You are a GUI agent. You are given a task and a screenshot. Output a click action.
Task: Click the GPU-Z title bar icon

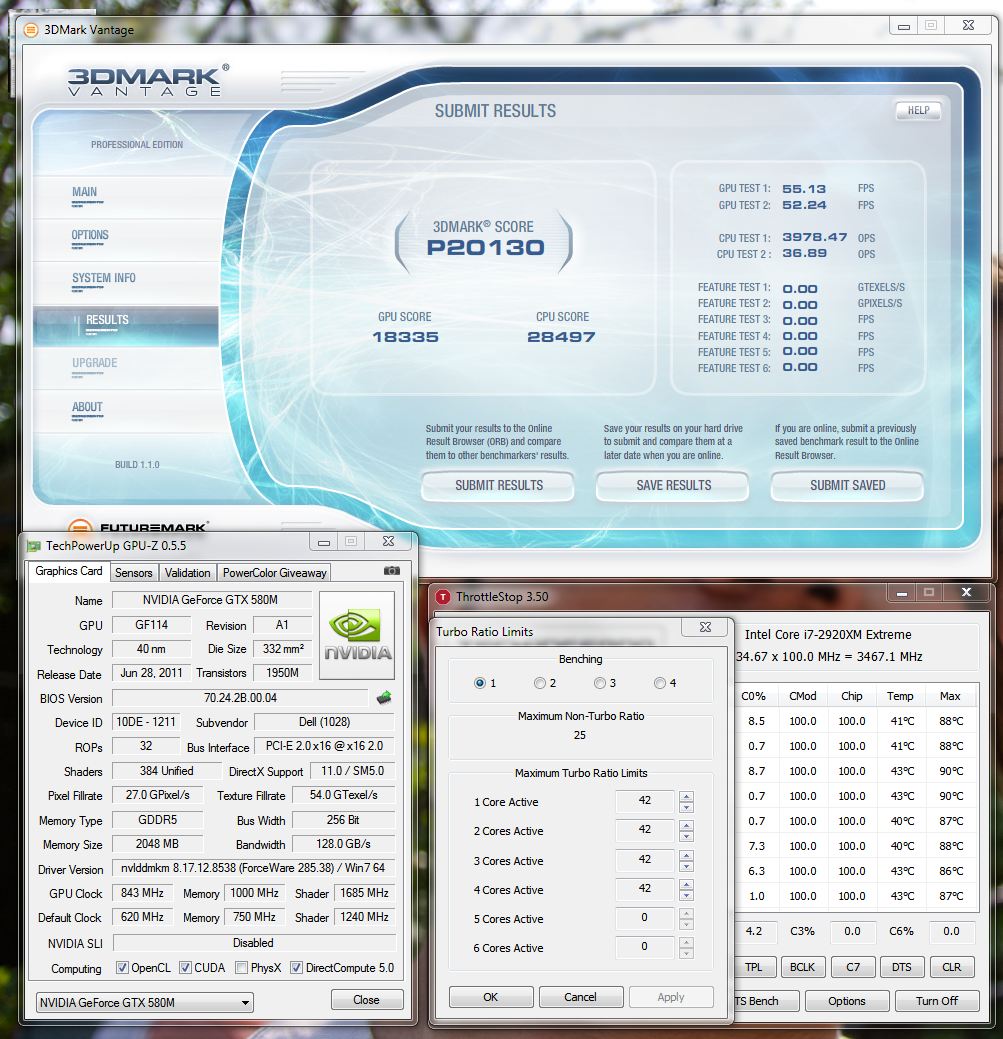[34, 546]
